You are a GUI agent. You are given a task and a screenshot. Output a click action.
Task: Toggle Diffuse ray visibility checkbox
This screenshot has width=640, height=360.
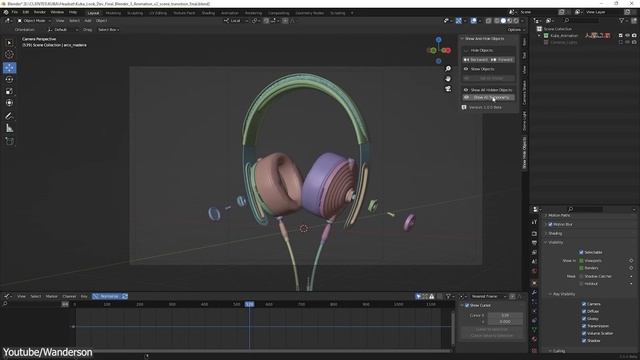click(584, 311)
